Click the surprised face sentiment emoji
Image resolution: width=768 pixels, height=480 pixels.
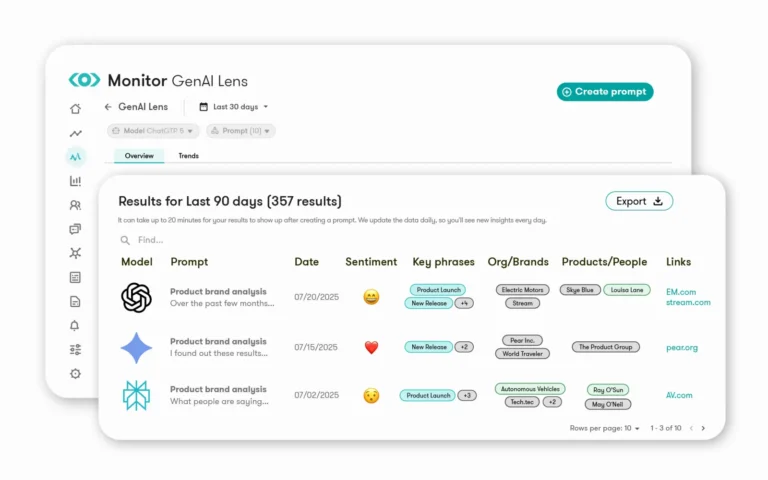[371, 395]
